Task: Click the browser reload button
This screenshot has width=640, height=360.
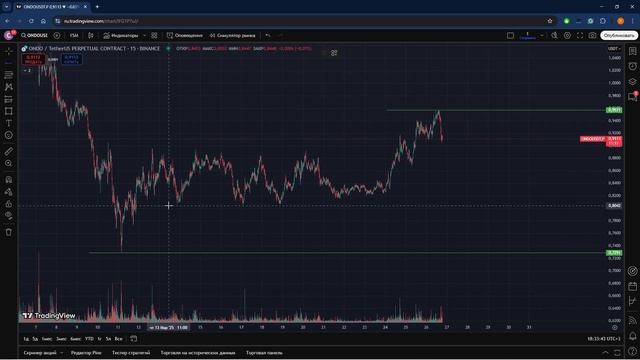Action: (31, 21)
